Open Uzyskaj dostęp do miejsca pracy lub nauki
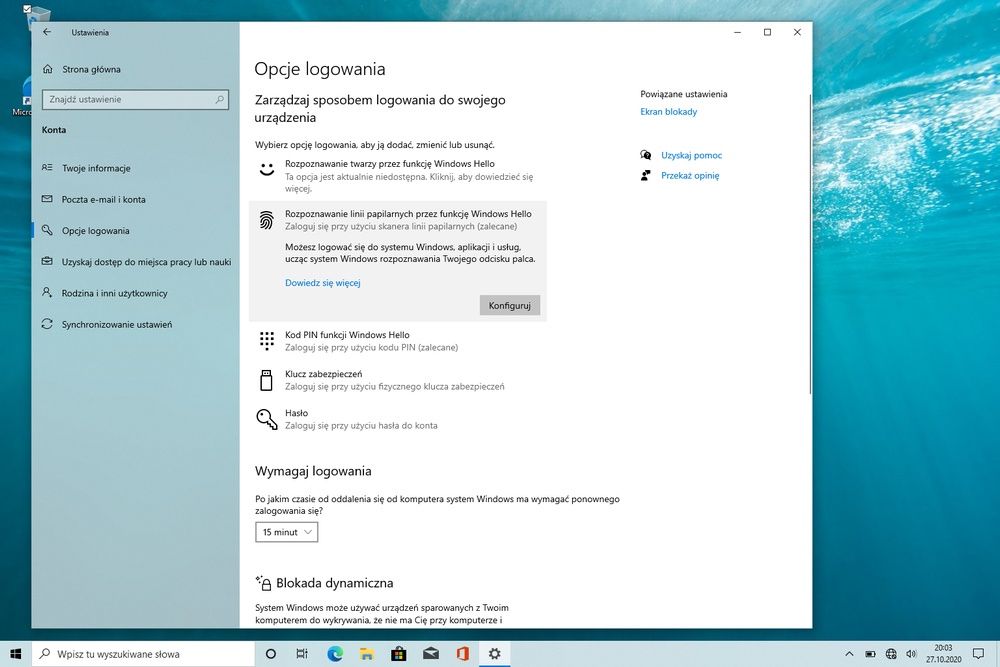The height and width of the screenshot is (667, 1000). [135, 261]
